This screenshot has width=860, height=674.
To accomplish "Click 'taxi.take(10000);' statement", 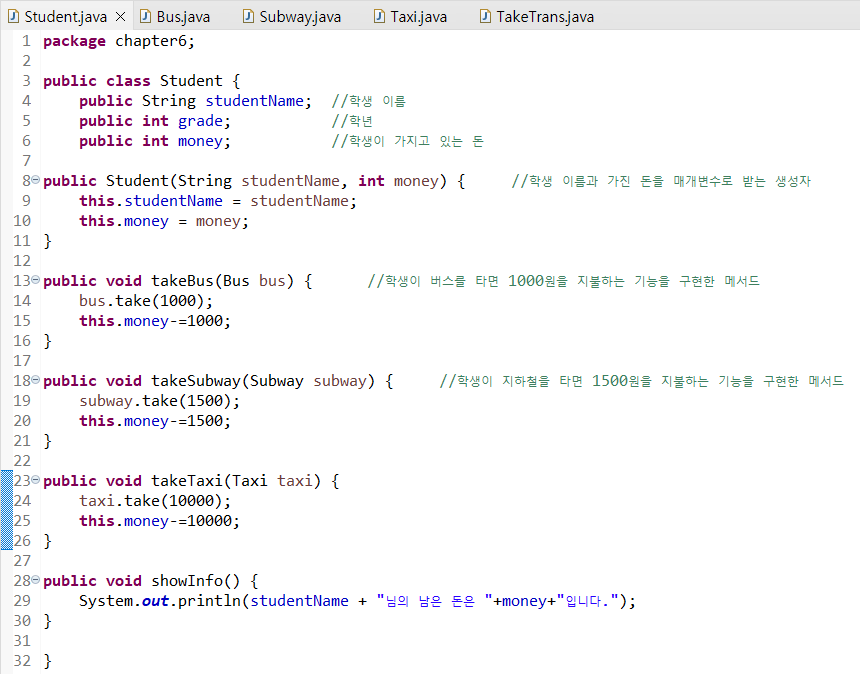I will tap(155, 501).
